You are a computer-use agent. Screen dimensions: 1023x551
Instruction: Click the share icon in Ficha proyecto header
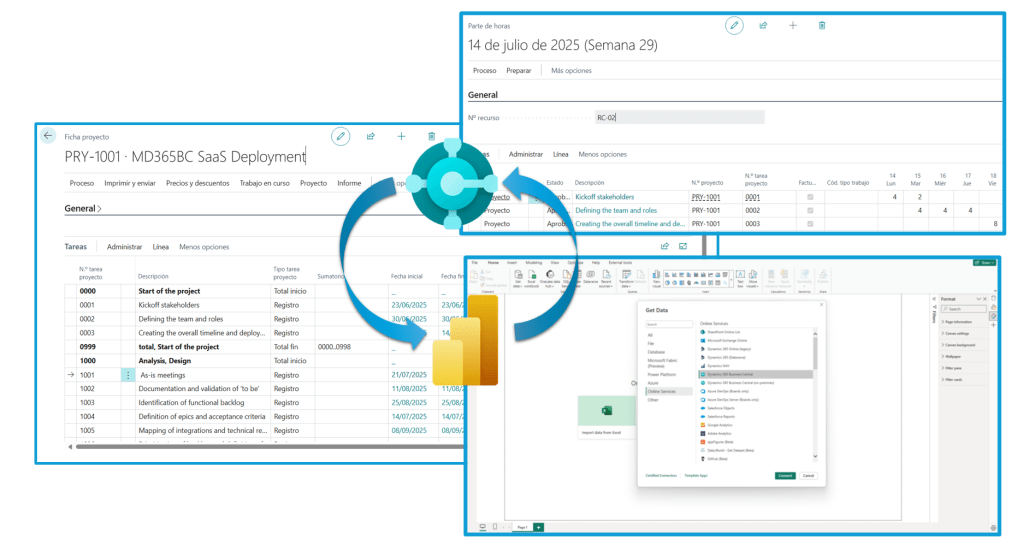(x=371, y=136)
